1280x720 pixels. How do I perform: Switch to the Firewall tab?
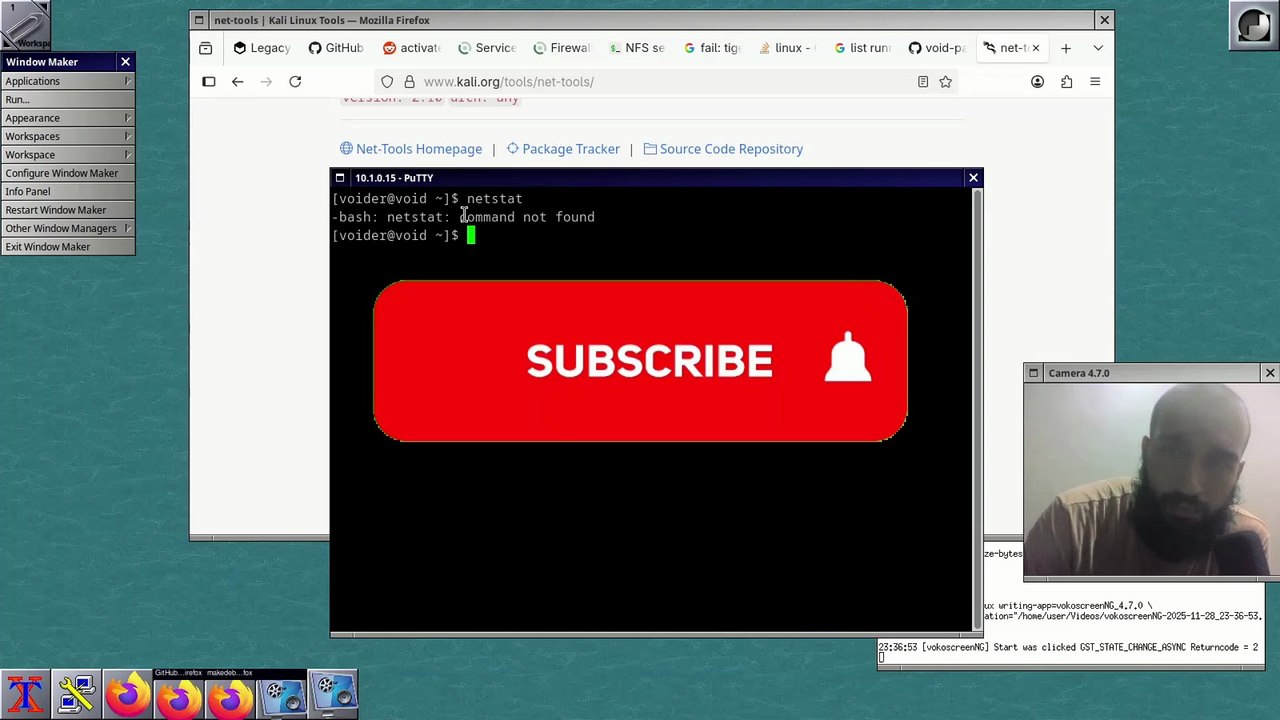point(561,48)
